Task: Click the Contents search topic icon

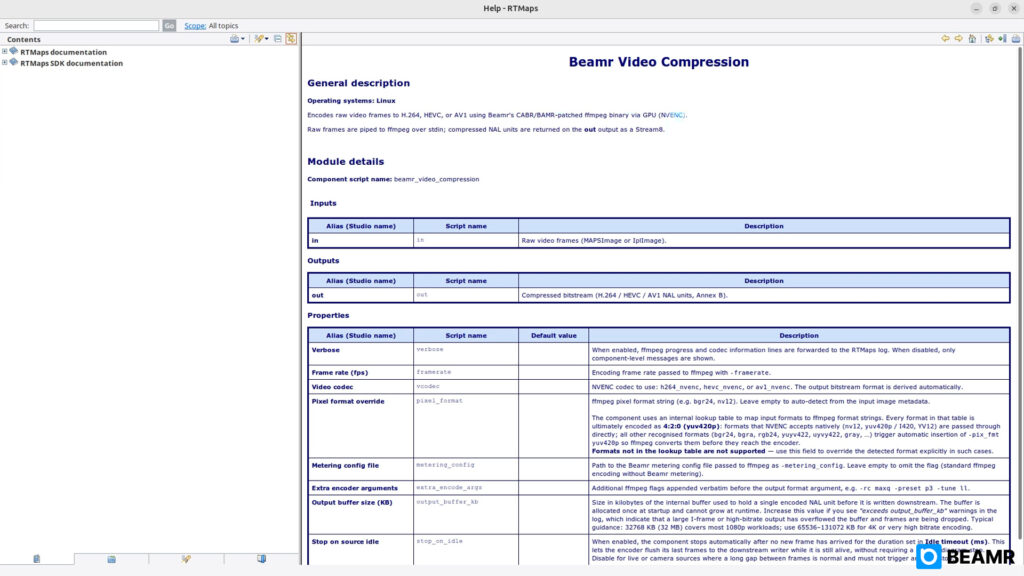Action: pyautogui.click(x=259, y=39)
